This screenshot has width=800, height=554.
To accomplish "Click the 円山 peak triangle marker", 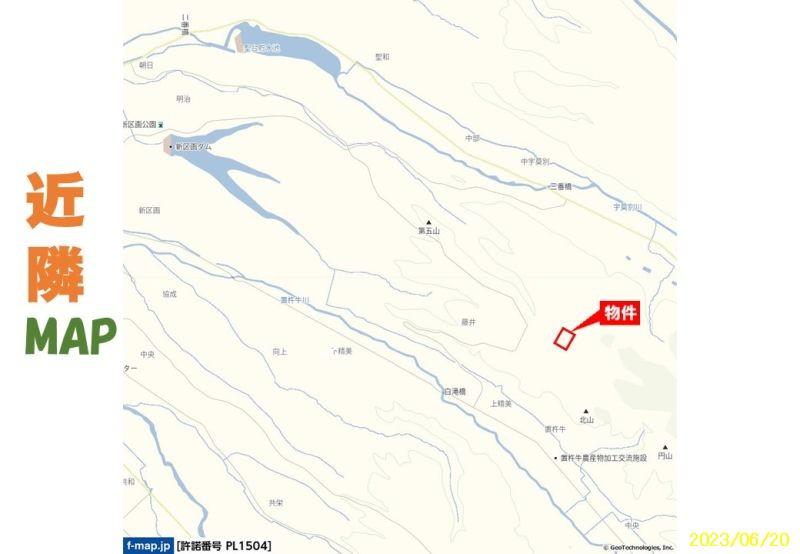I will 665,447.
